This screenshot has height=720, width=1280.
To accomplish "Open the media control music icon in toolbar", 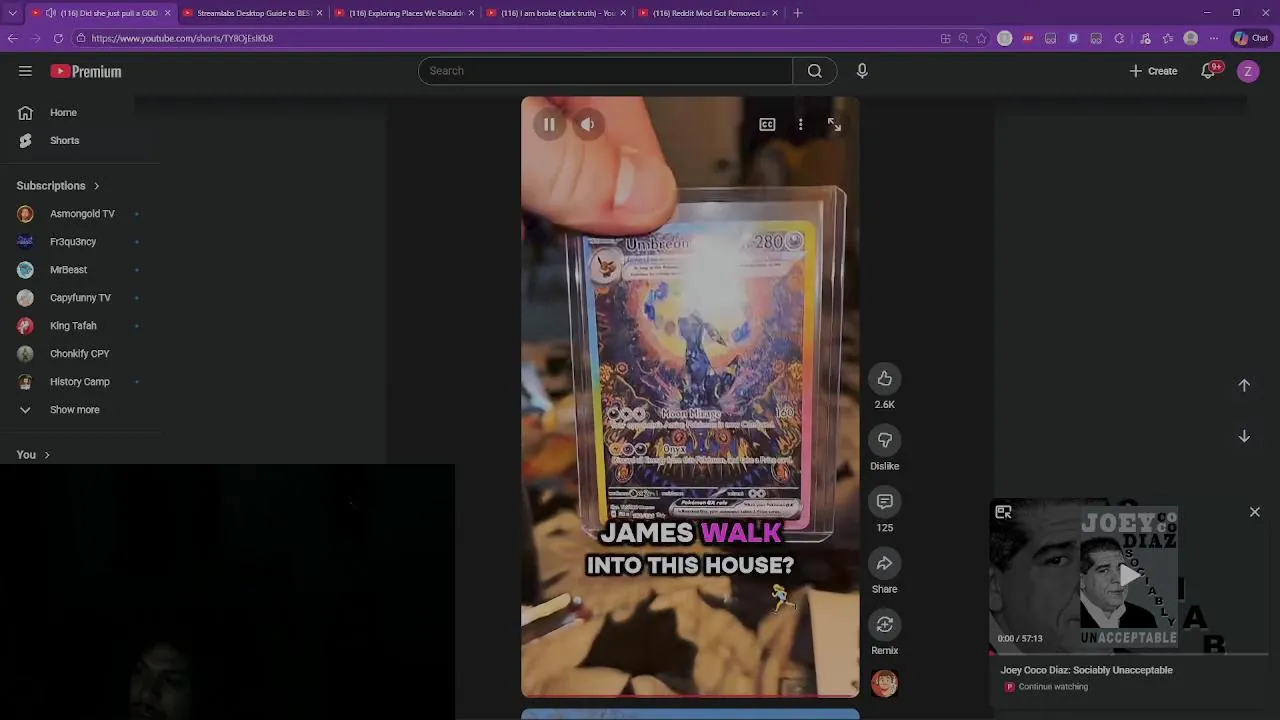I will click(1144, 38).
